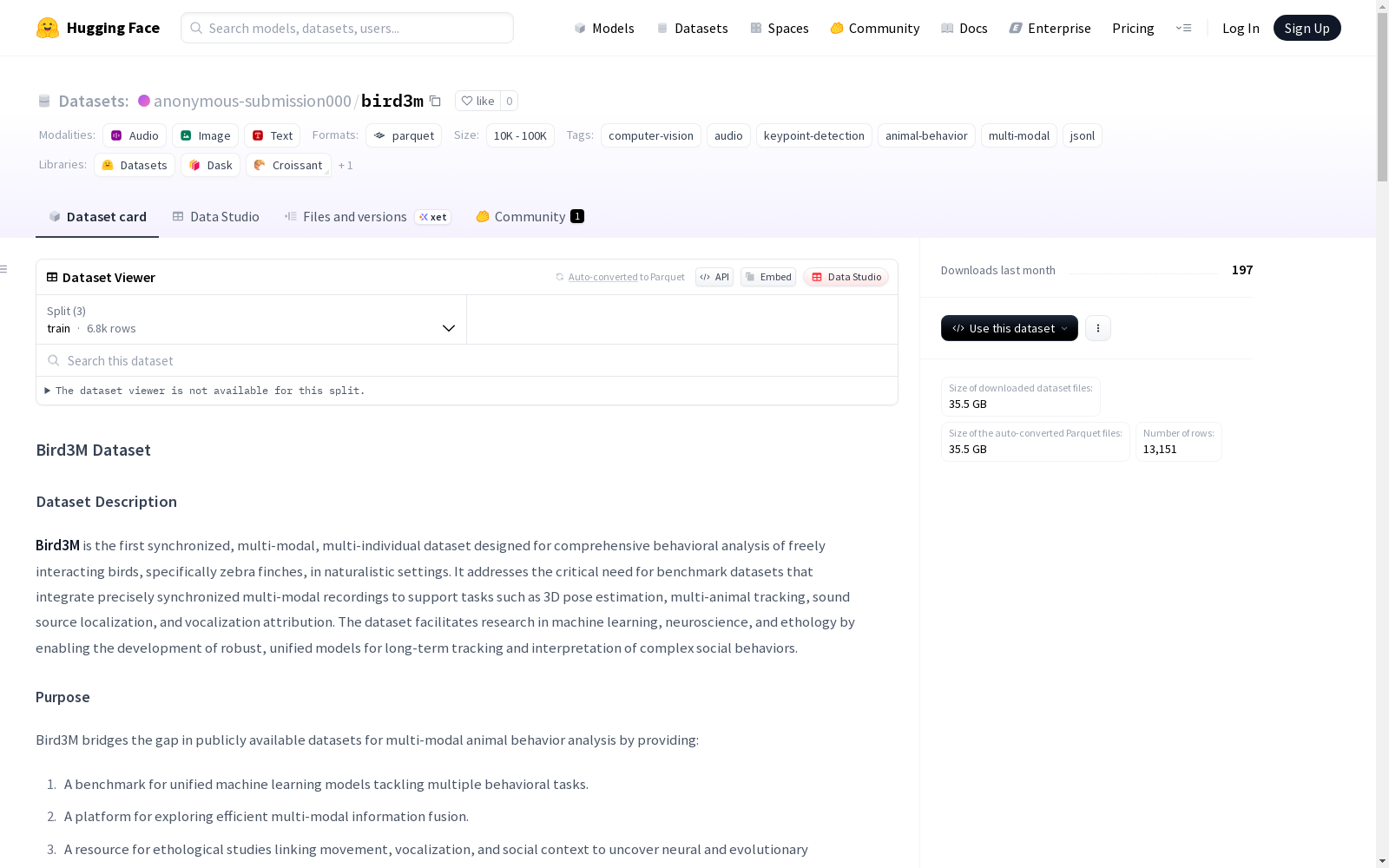This screenshot has width=1389, height=868.
Task: Like the bird3m dataset
Action: [477, 101]
